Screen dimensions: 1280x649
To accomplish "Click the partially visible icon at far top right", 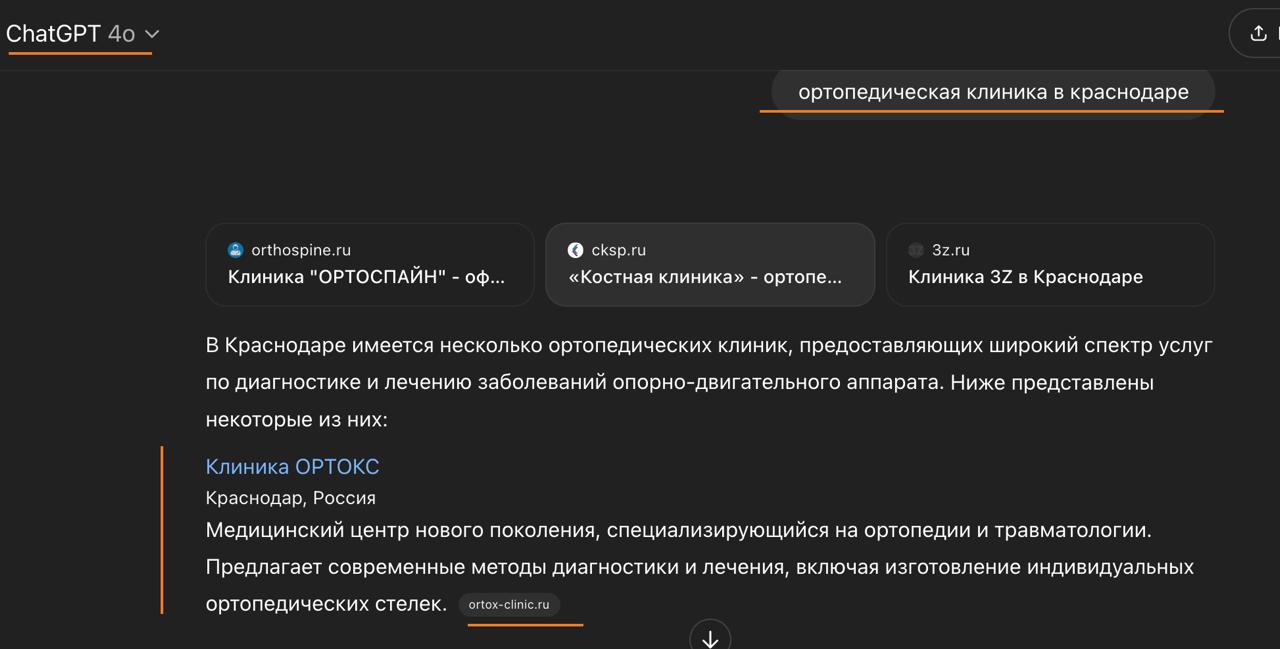I will tap(1276, 32).
